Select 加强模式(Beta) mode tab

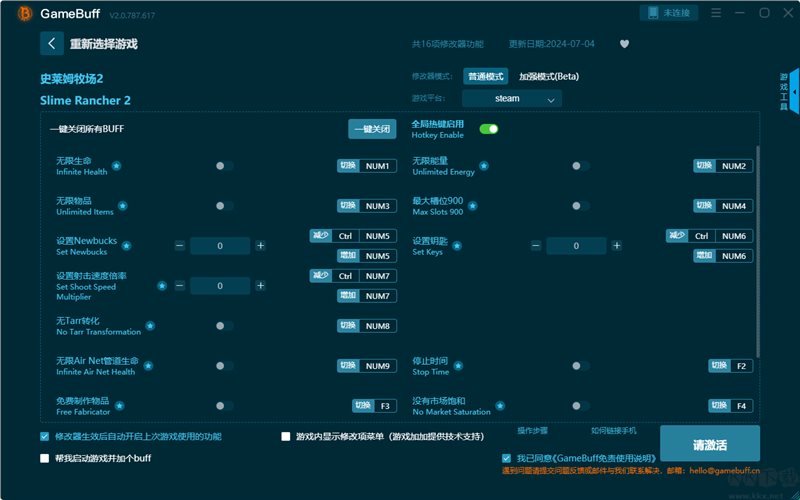point(549,77)
